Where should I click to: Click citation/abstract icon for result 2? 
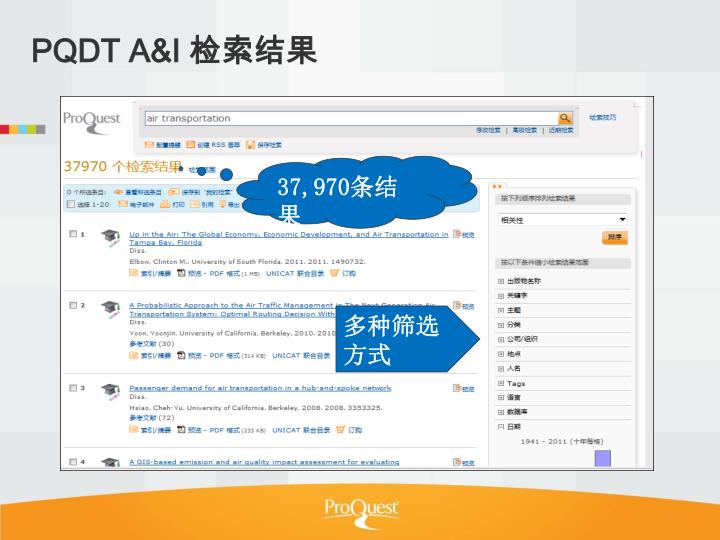[134, 355]
